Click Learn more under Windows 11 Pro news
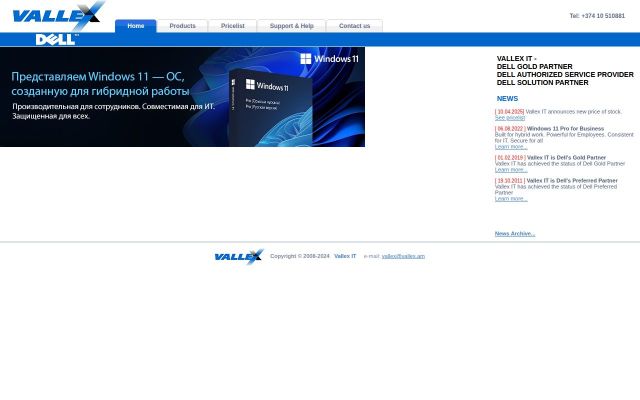The width and height of the screenshot is (640, 400). pyautogui.click(x=511, y=147)
